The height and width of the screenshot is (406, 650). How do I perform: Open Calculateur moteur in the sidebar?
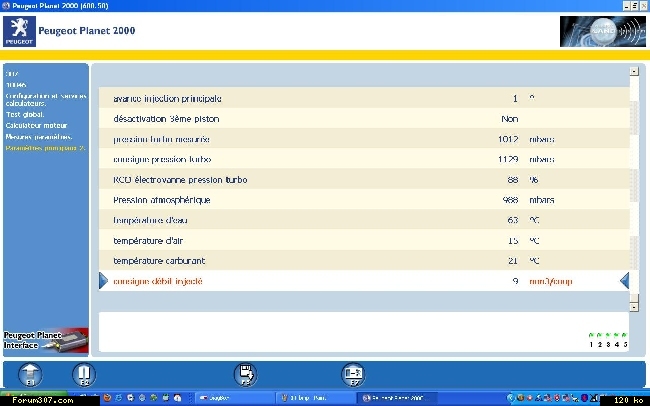(x=36, y=125)
